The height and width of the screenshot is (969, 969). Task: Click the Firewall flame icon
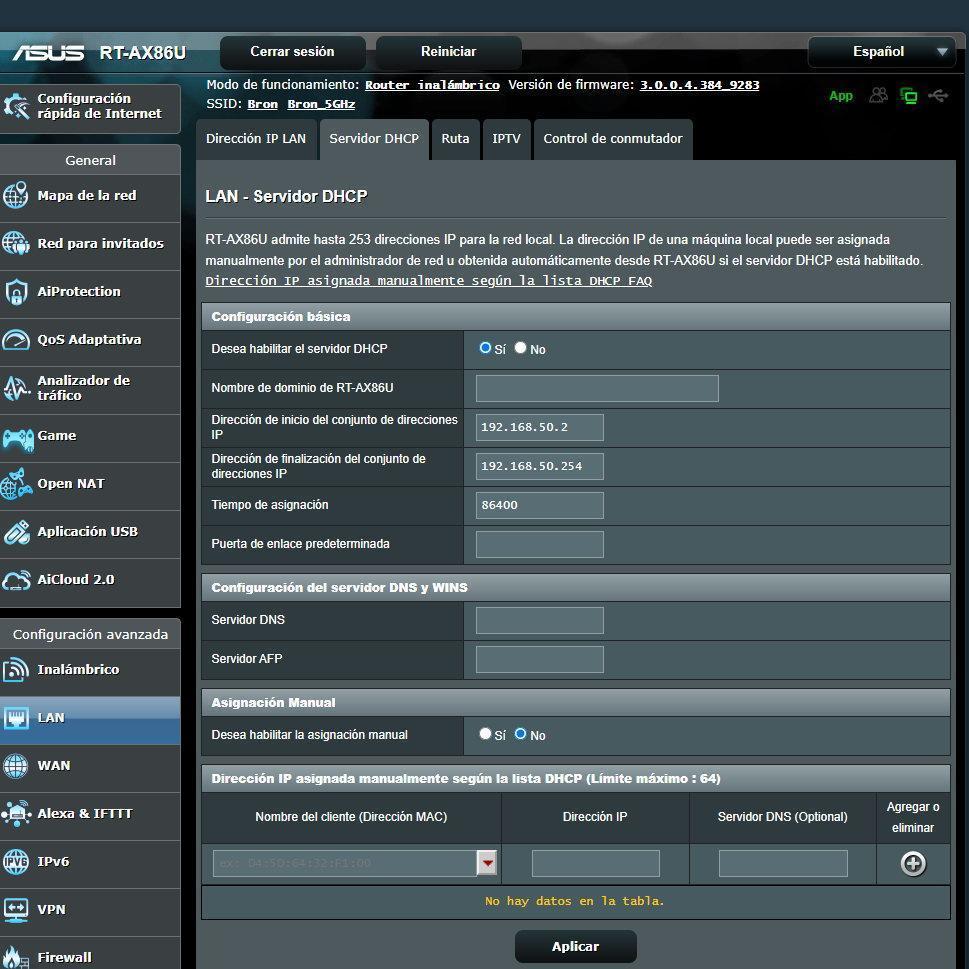(15, 957)
